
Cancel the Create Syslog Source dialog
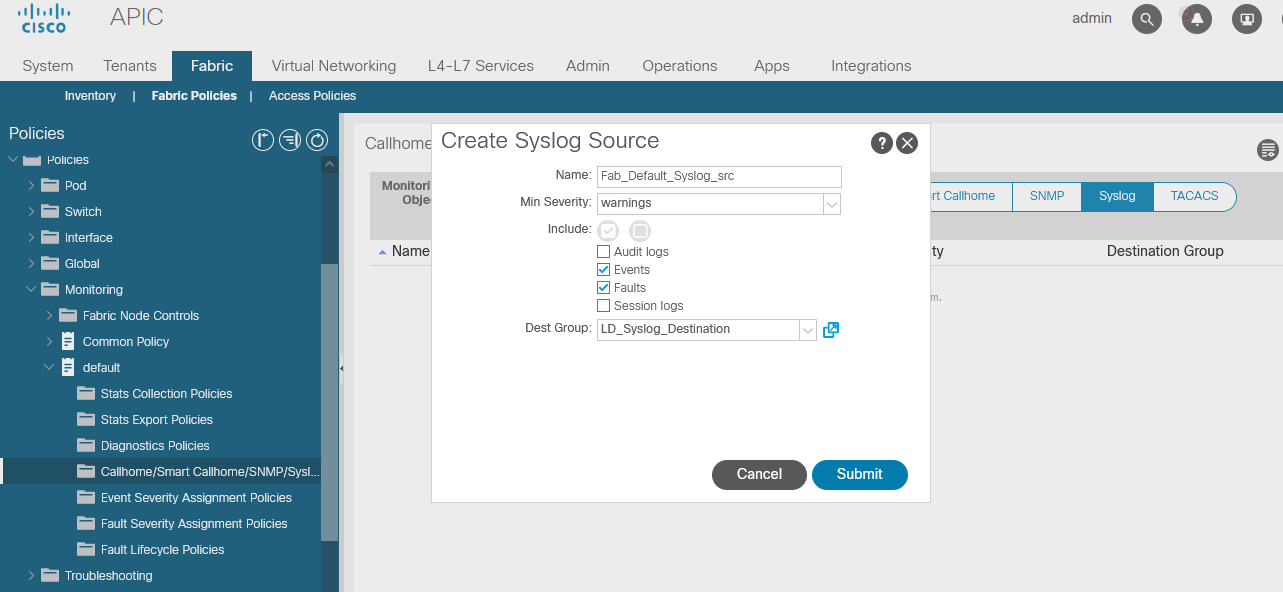(759, 474)
